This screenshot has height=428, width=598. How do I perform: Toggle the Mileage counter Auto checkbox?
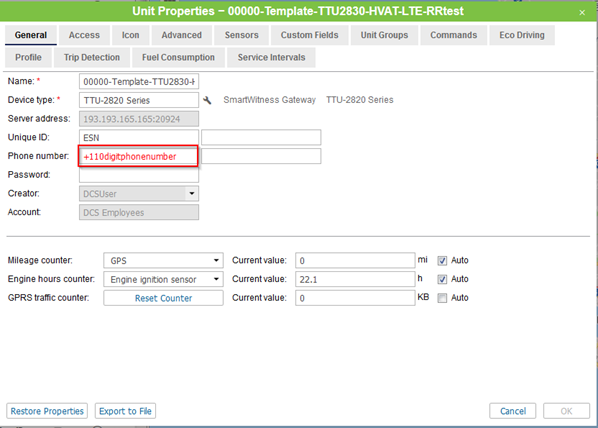coord(442,261)
